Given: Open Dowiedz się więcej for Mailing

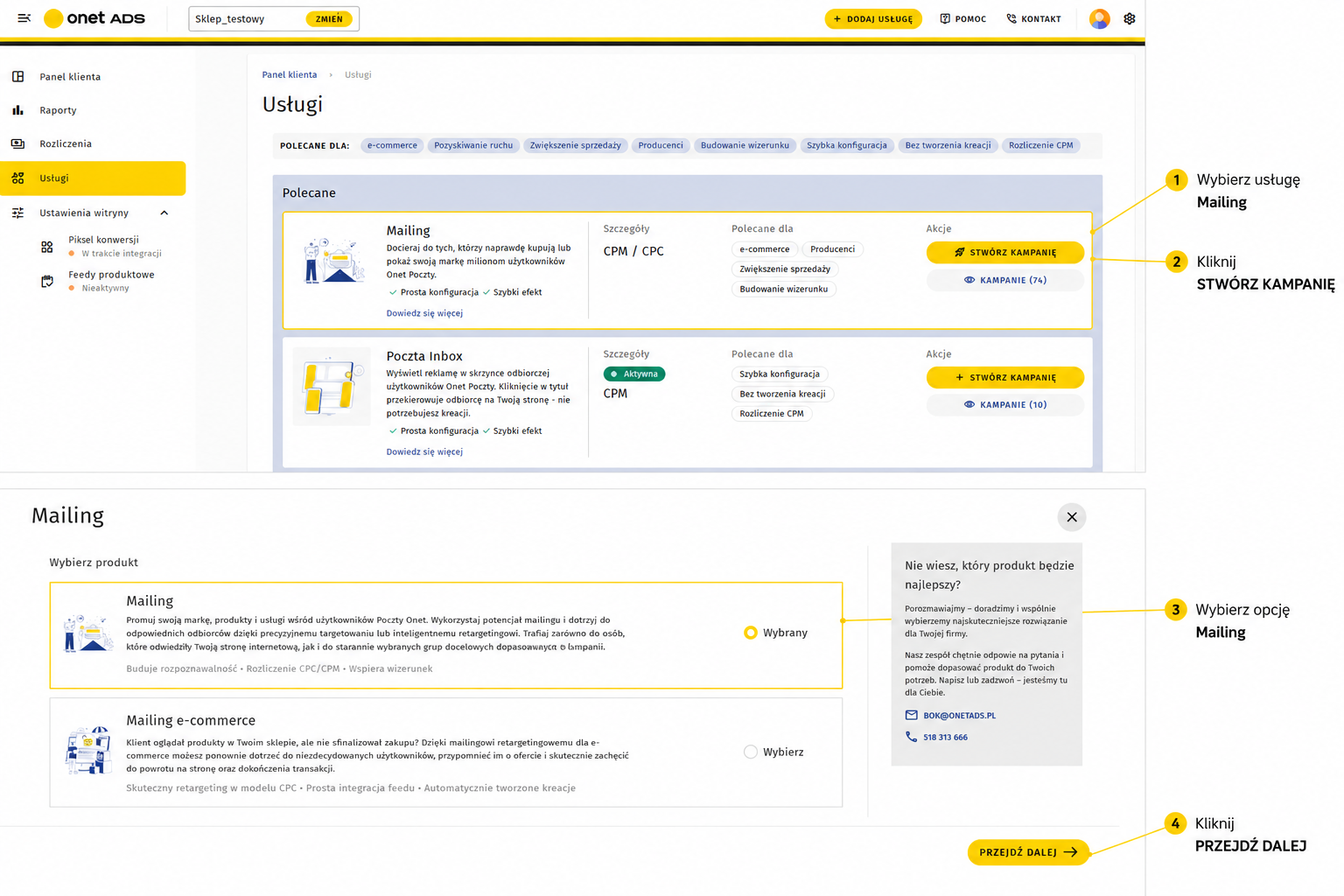Looking at the screenshot, I should (424, 312).
